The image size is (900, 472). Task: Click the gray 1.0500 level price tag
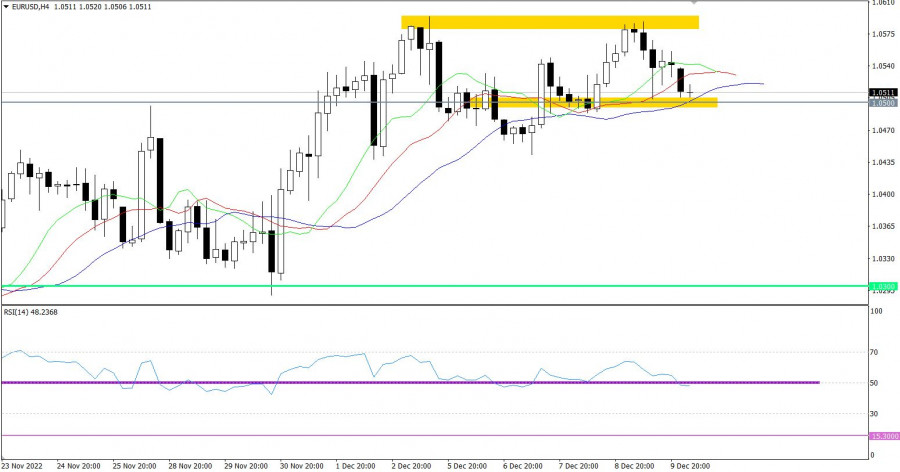882,103
